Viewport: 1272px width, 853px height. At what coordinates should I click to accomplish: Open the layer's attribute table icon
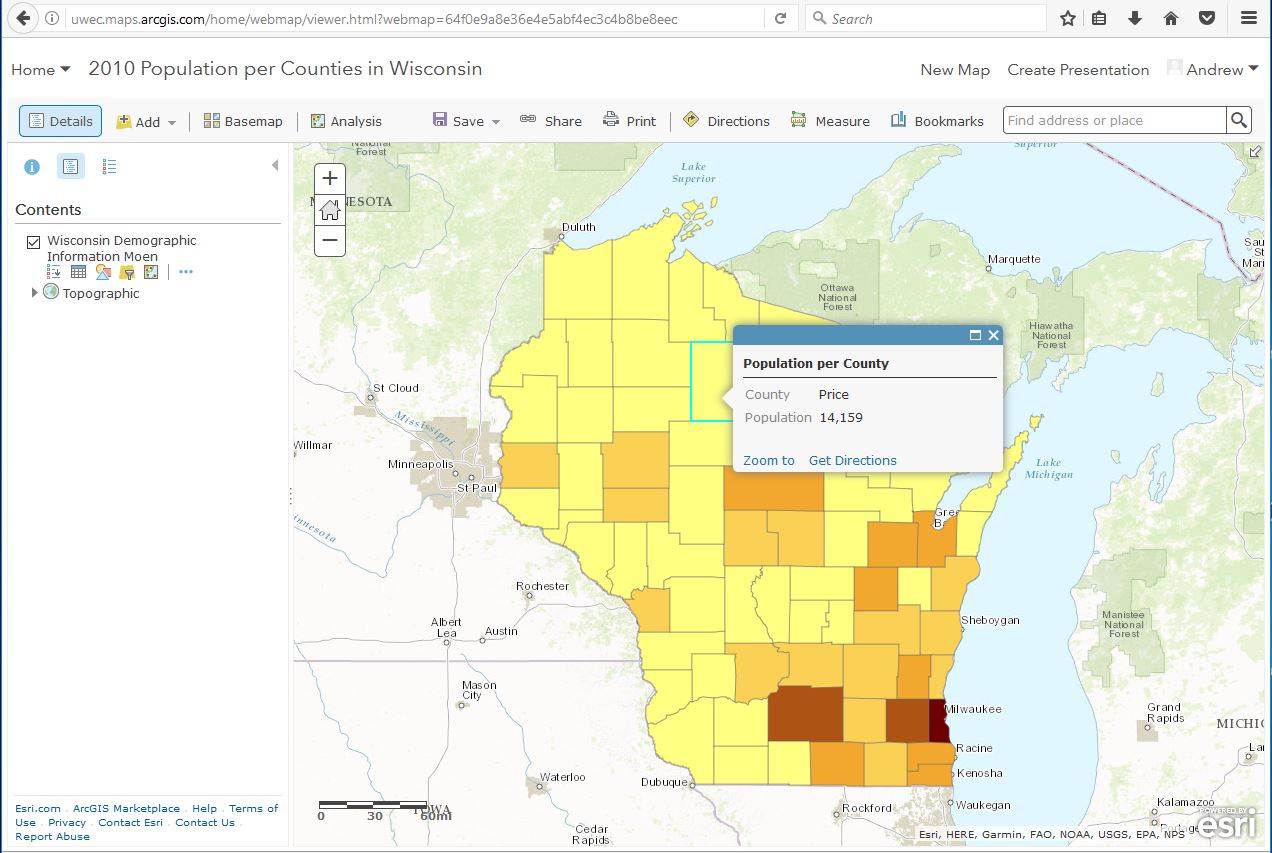(78, 272)
